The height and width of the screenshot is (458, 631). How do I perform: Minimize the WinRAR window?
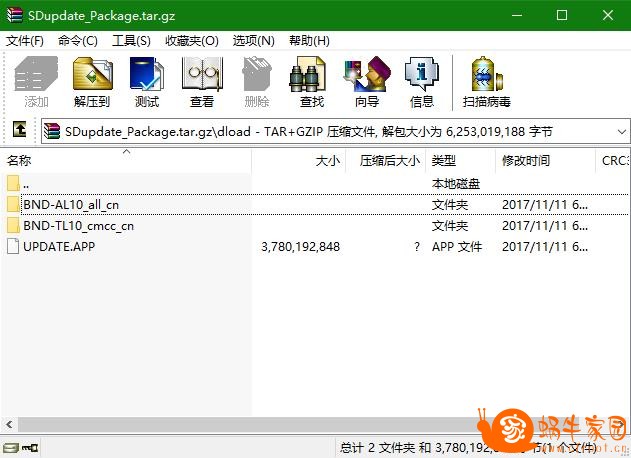[517, 15]
